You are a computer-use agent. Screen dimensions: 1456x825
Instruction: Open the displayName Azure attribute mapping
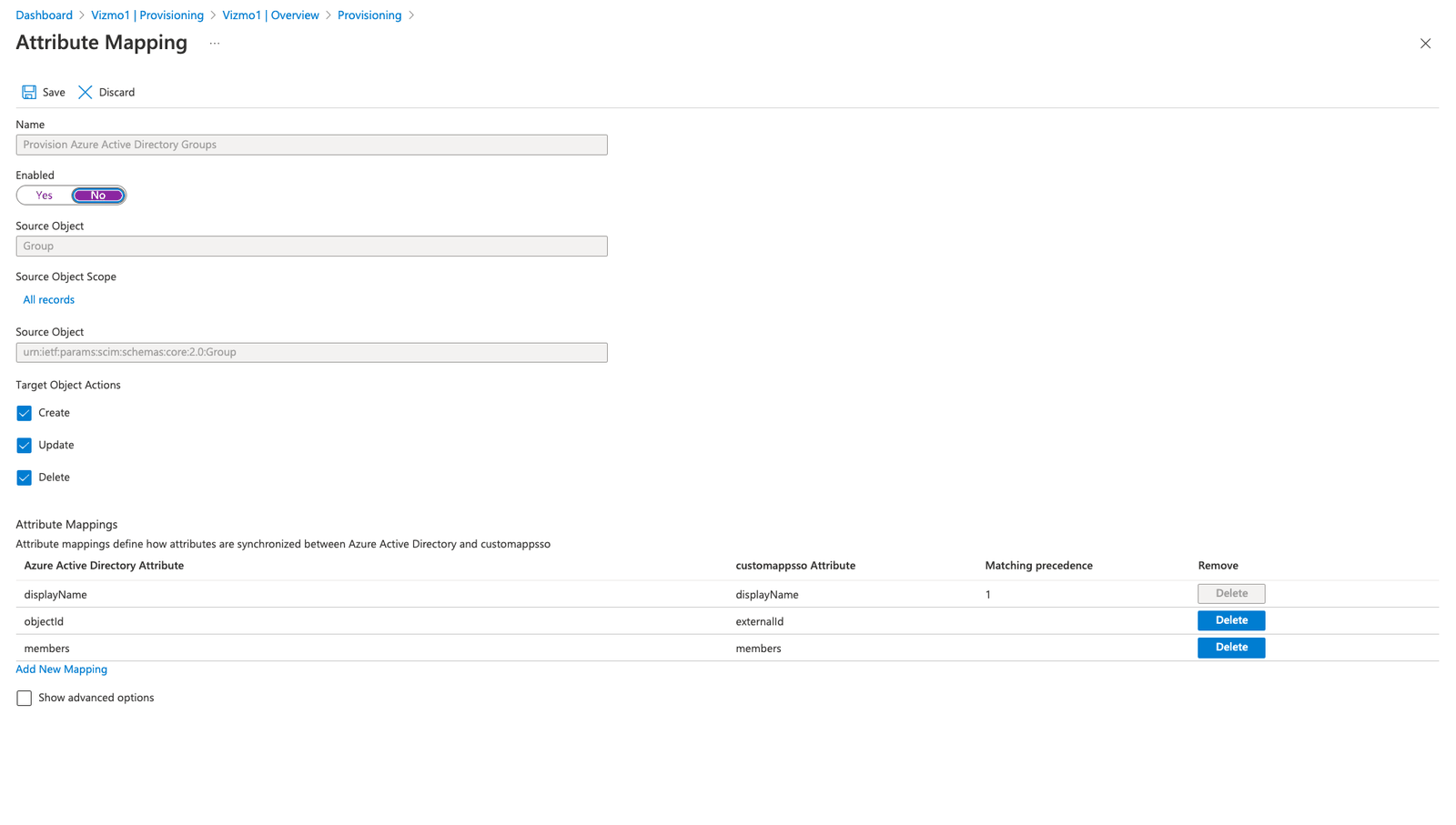coord(56,595)
